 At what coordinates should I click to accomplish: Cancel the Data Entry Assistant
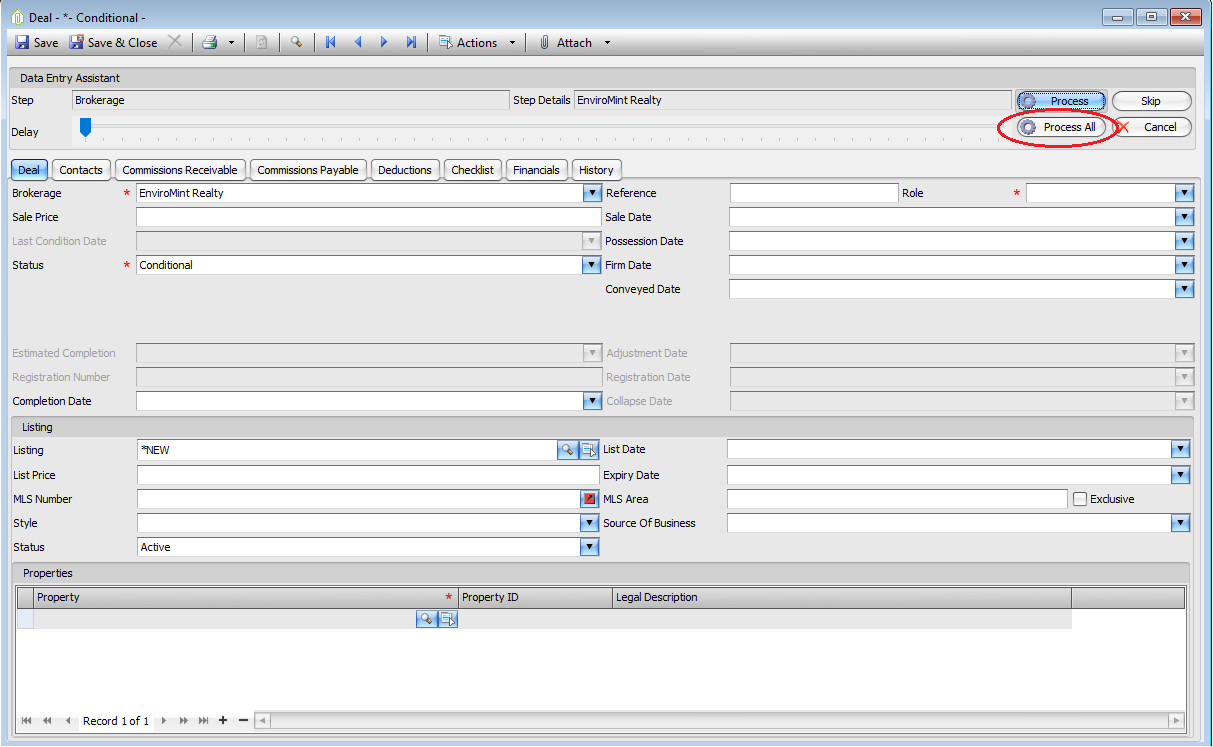click(1151, 127)
